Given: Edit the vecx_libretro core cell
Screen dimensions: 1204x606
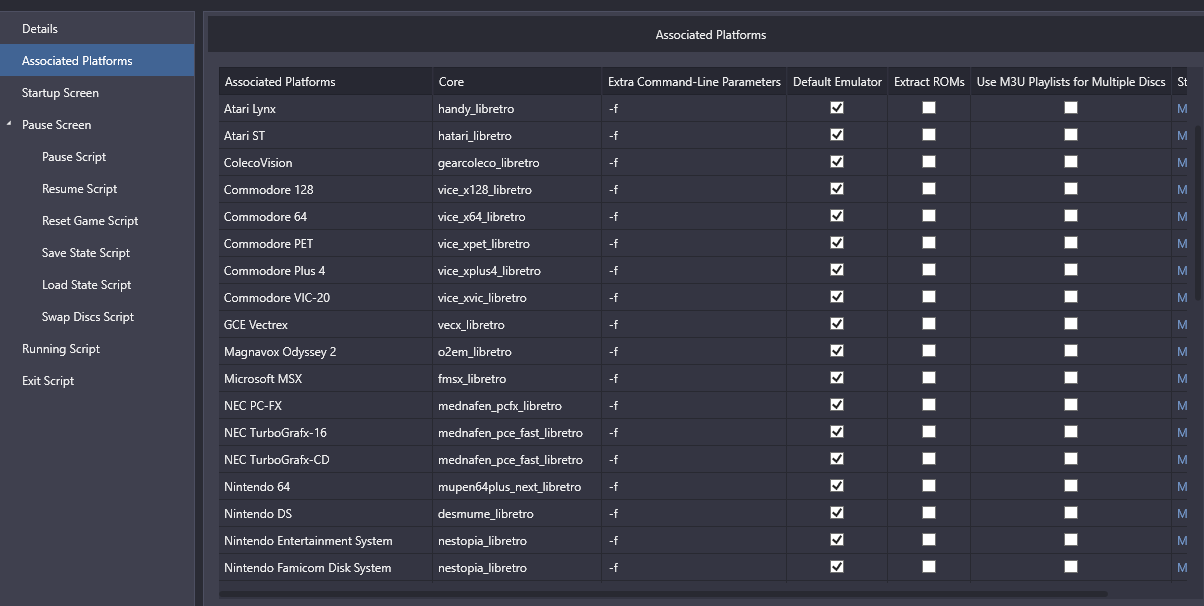Looking at the screenshot, I should [517, 324].
